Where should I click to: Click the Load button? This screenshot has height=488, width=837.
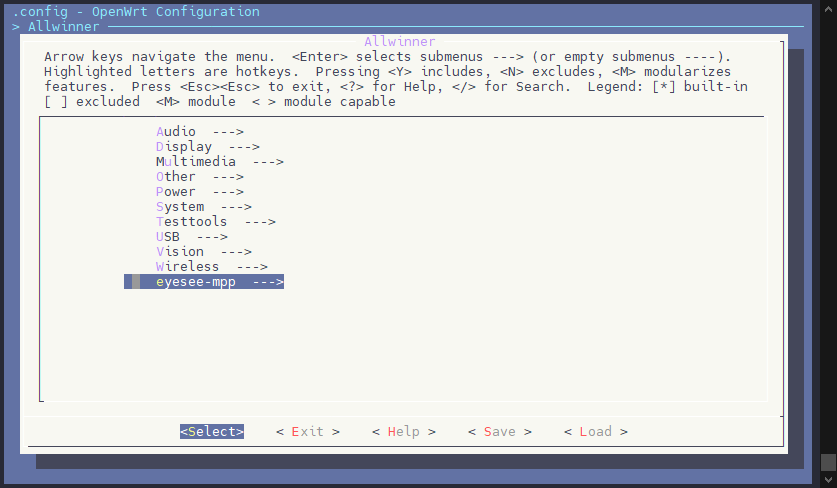tap(596, 431)
